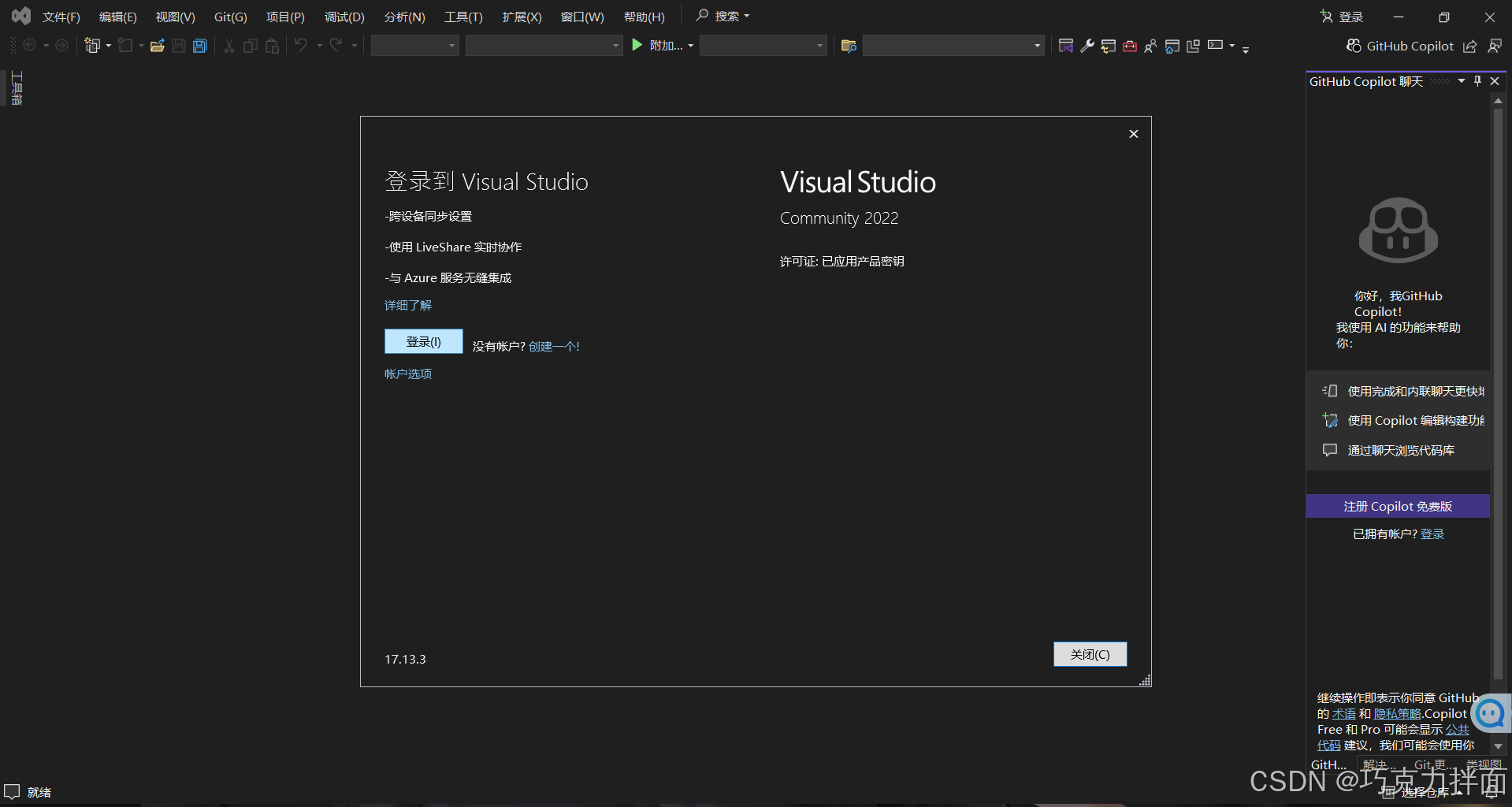Open the Solution Platforms combo box

(x=544, y=46)
